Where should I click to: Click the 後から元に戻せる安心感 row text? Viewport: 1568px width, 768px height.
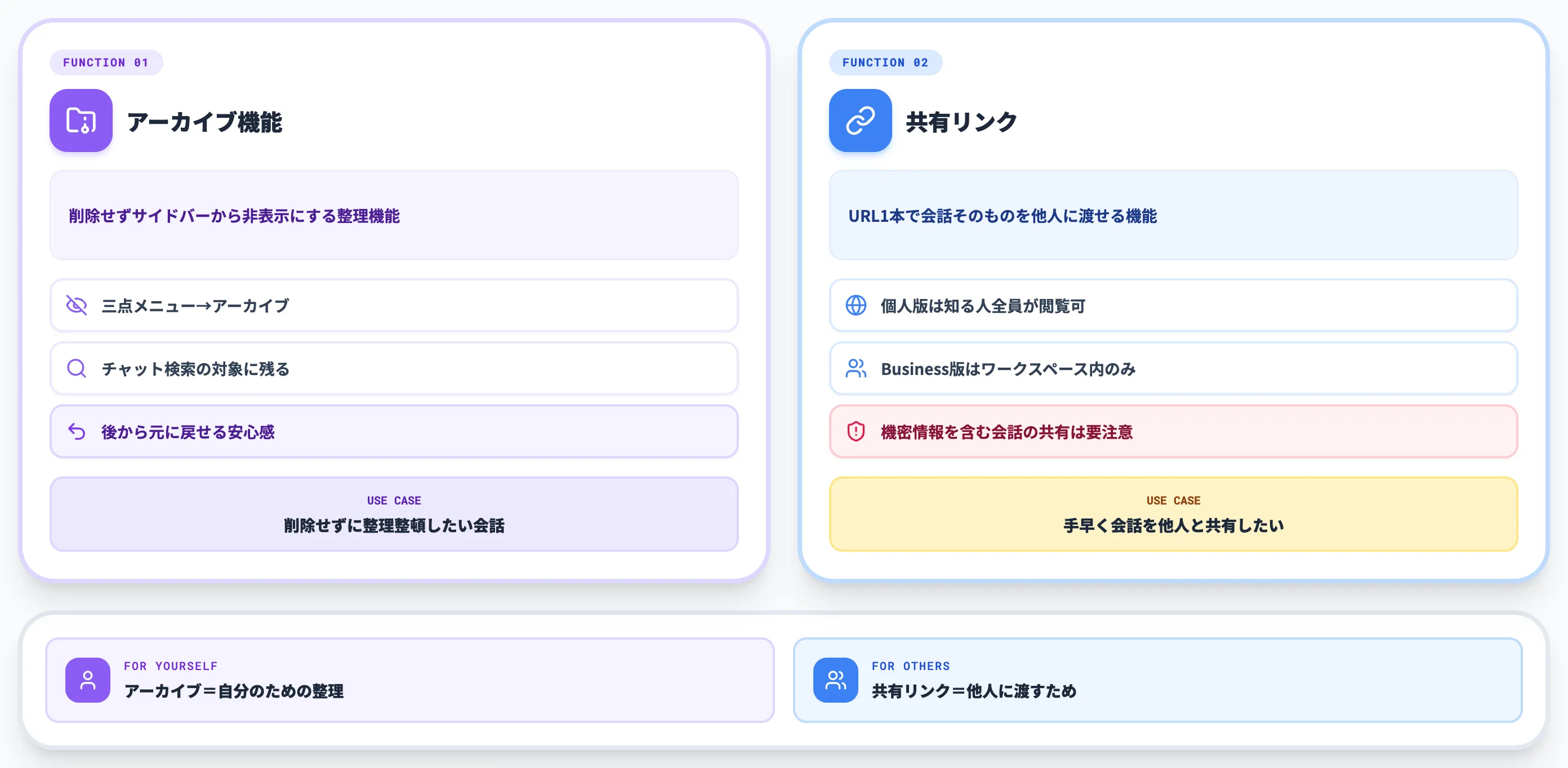[188, 432]
